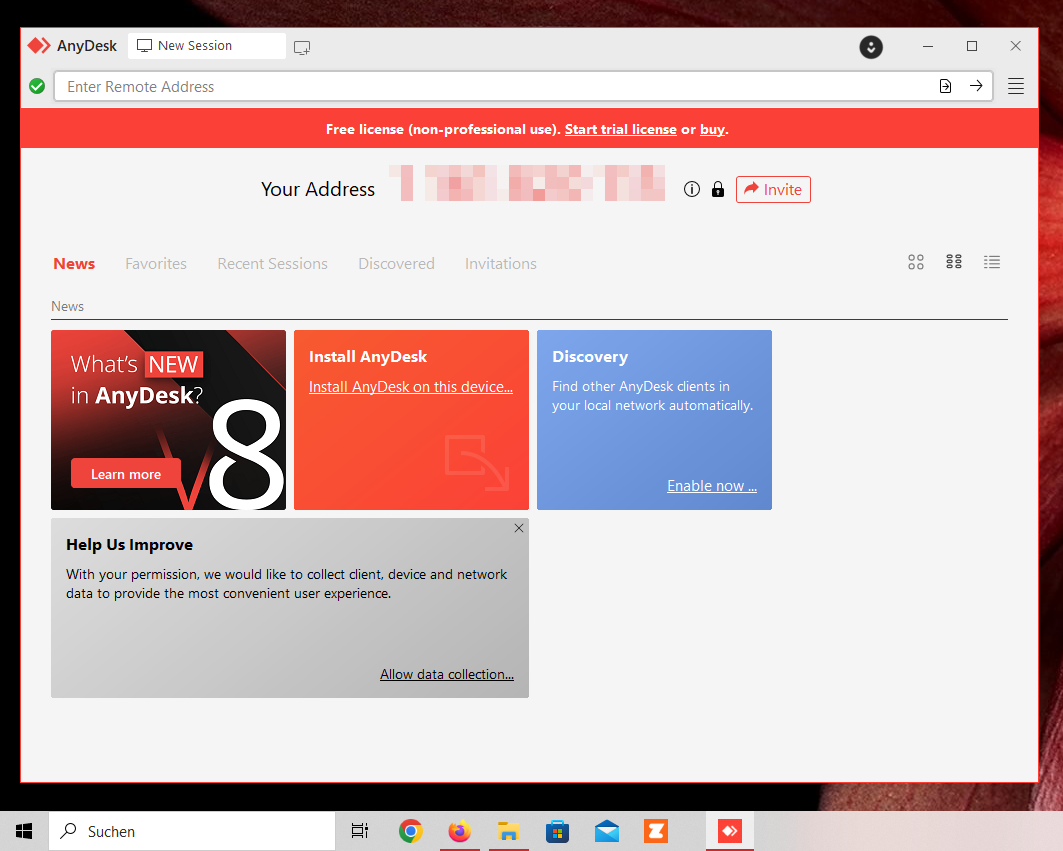Image resolution: width=1063 pixels, height=851 pixels.
Task: Open the hamburger main menu
Action: coord(1016,86)
